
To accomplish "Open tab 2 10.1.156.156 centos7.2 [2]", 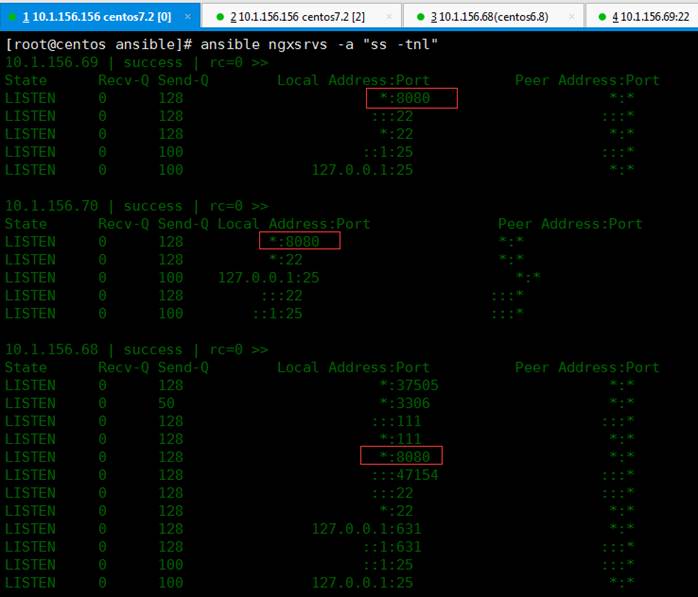I will [x=301, y=17].
